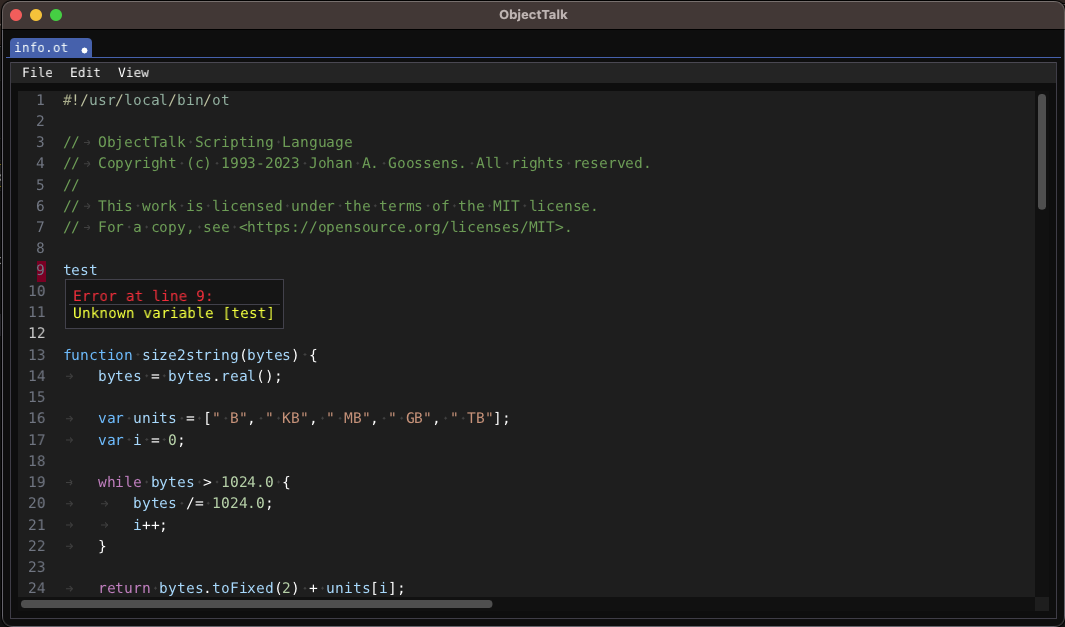Open the Edit menu
Image resolution: width=1065 pixels, height=627 pixels.
[x=85, y=73]
